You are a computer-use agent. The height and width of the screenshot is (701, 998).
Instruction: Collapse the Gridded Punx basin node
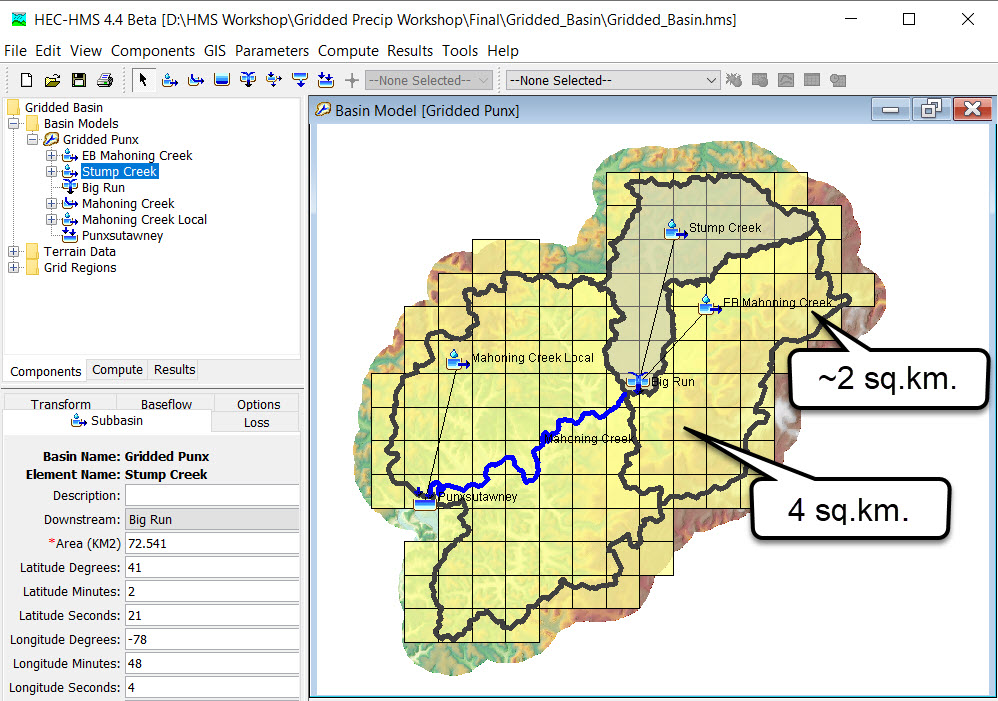(x=32, y=139)
